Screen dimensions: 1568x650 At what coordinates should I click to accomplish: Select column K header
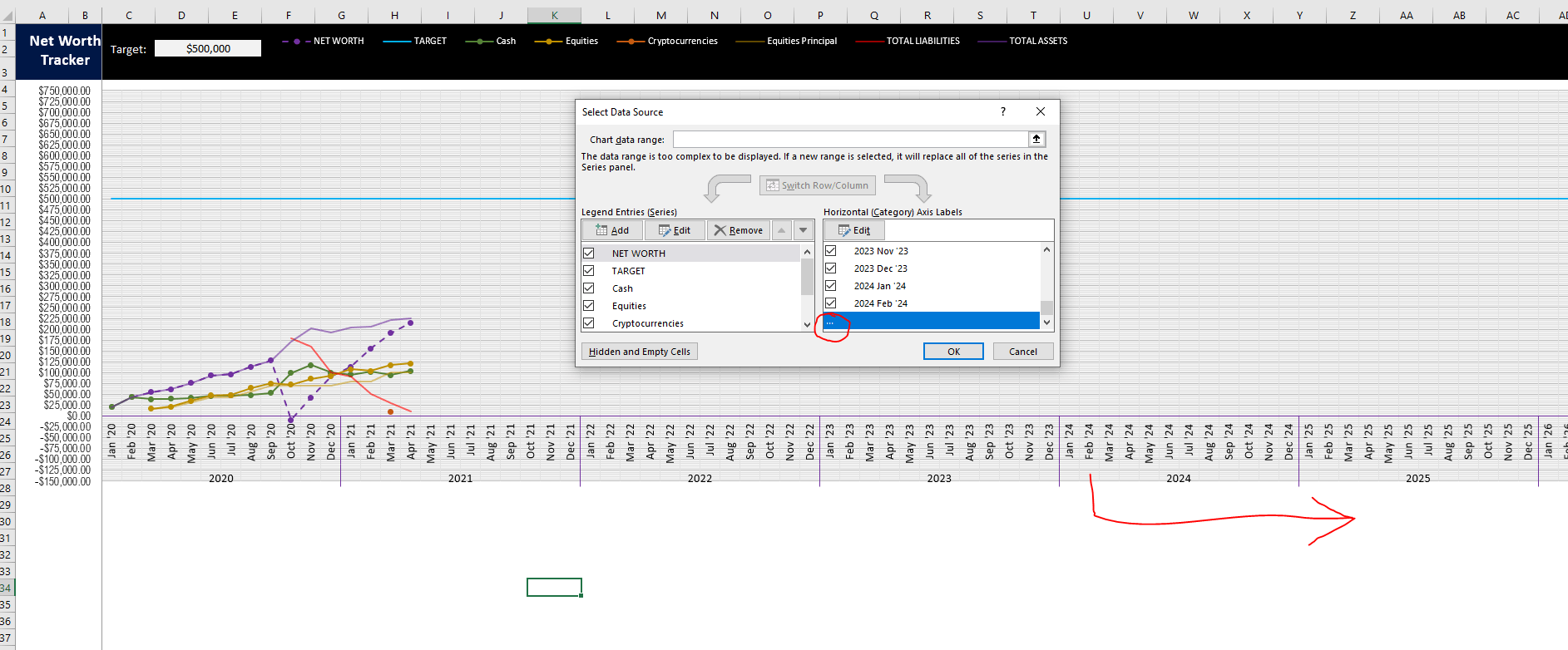(x=555, y=15)
